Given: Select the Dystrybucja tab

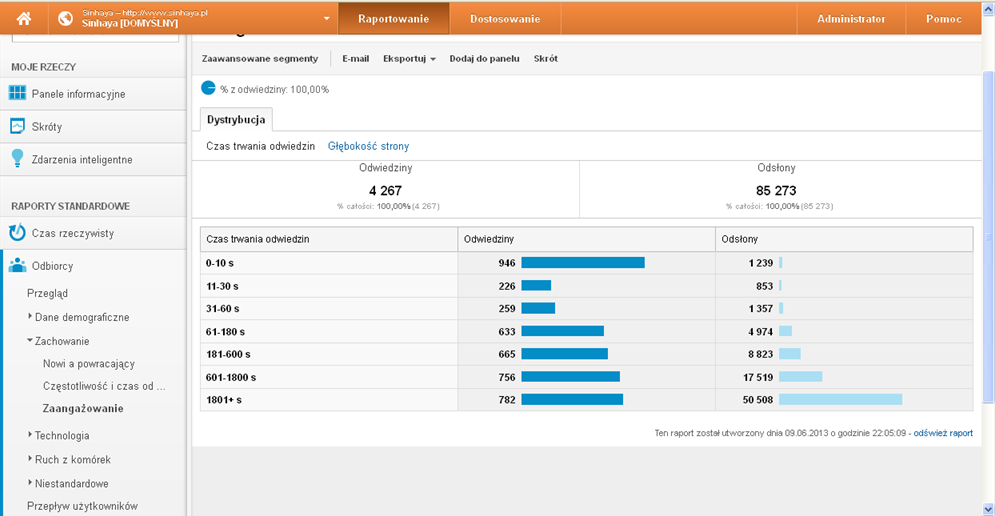Looking at the screenshot, I should coord(235,120).
